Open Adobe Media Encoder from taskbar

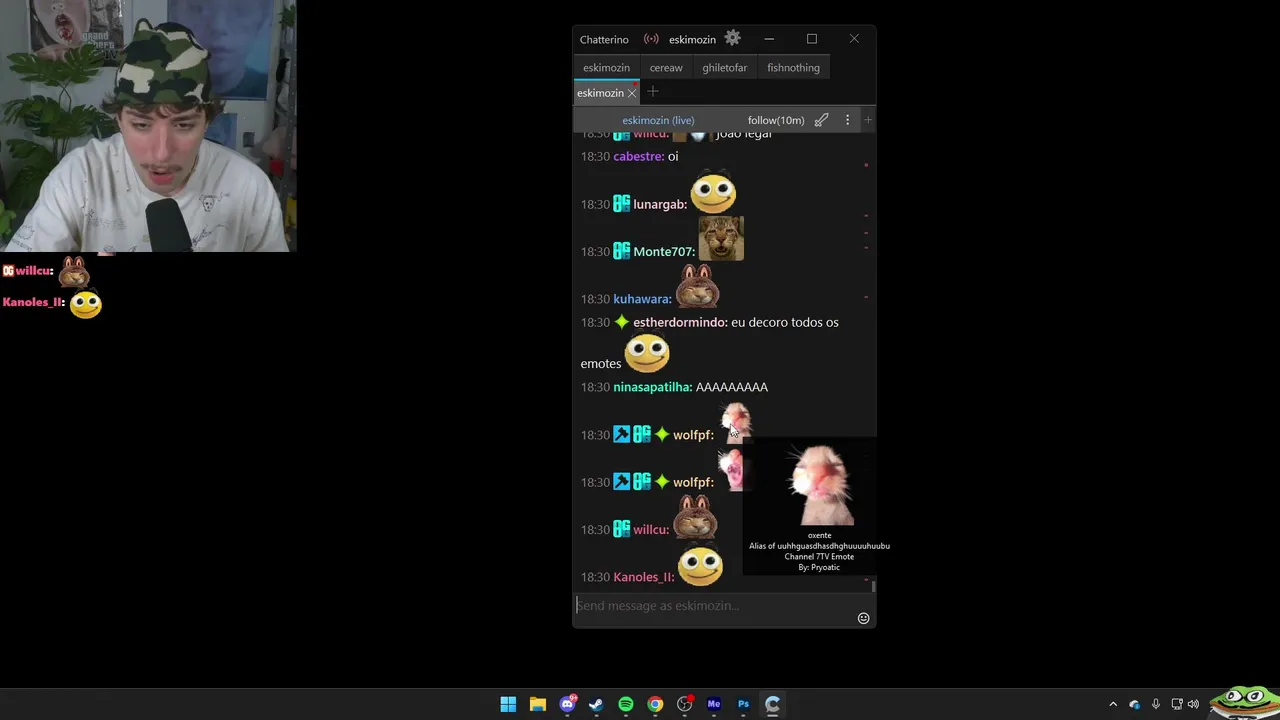[x=714, y=704]
